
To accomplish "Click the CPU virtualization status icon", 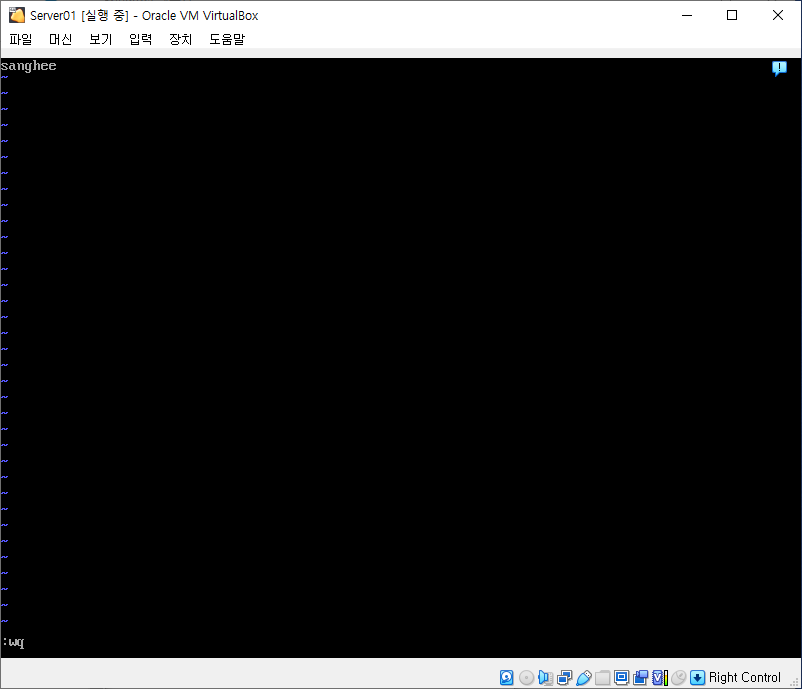I will [660, 677].
